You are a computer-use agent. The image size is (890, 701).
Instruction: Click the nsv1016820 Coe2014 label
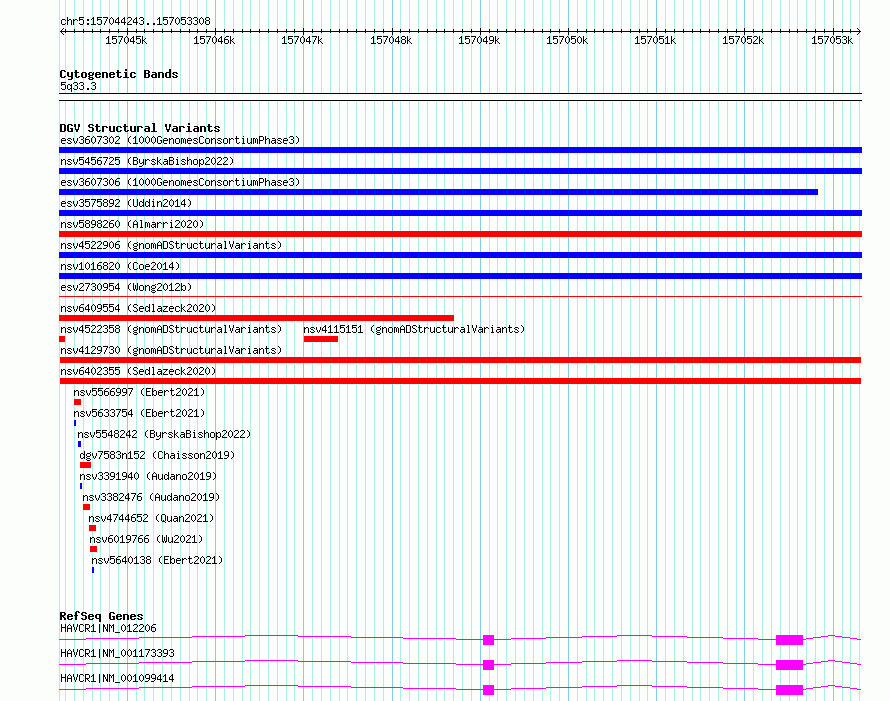pyautogui.click(x=120, y=266)
